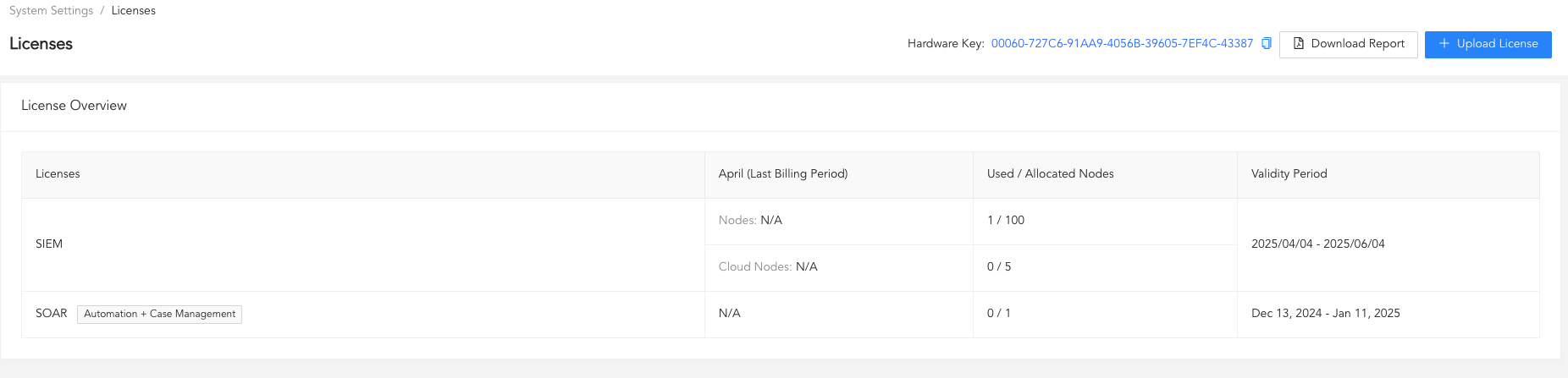Image resolution: width=1568 pixels, height=378 pixels.
Task: Click the Automation + Case Management tag
Action: coord(159,315)
